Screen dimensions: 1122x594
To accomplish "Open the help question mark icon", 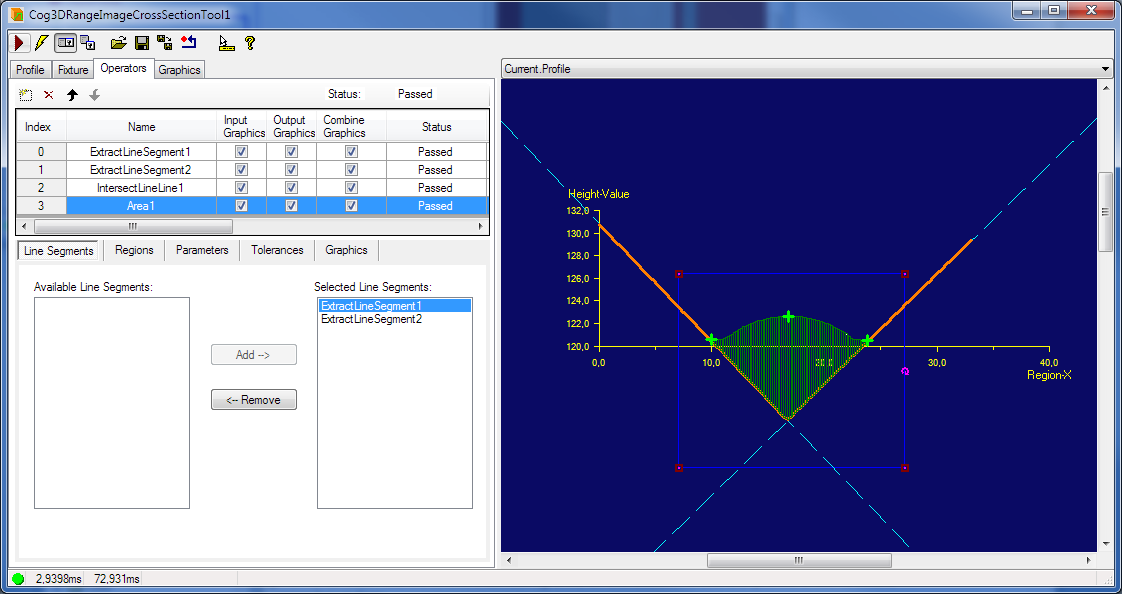I will tap(249, 42).
